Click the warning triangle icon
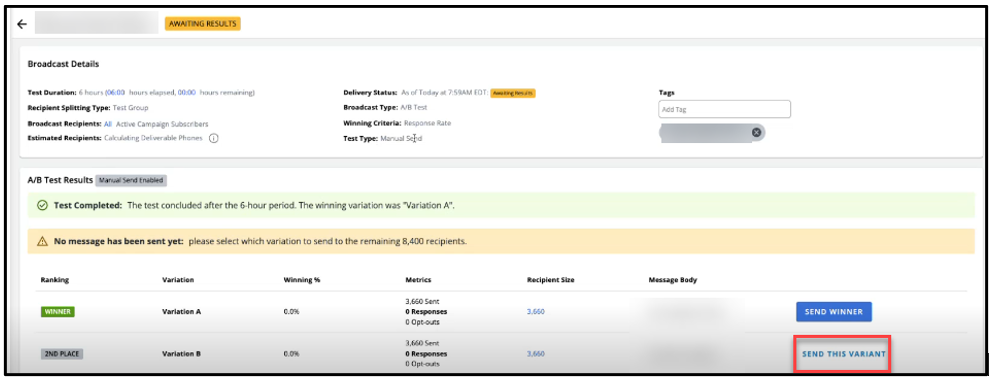The image size is (992, 380). coord(42,242)
